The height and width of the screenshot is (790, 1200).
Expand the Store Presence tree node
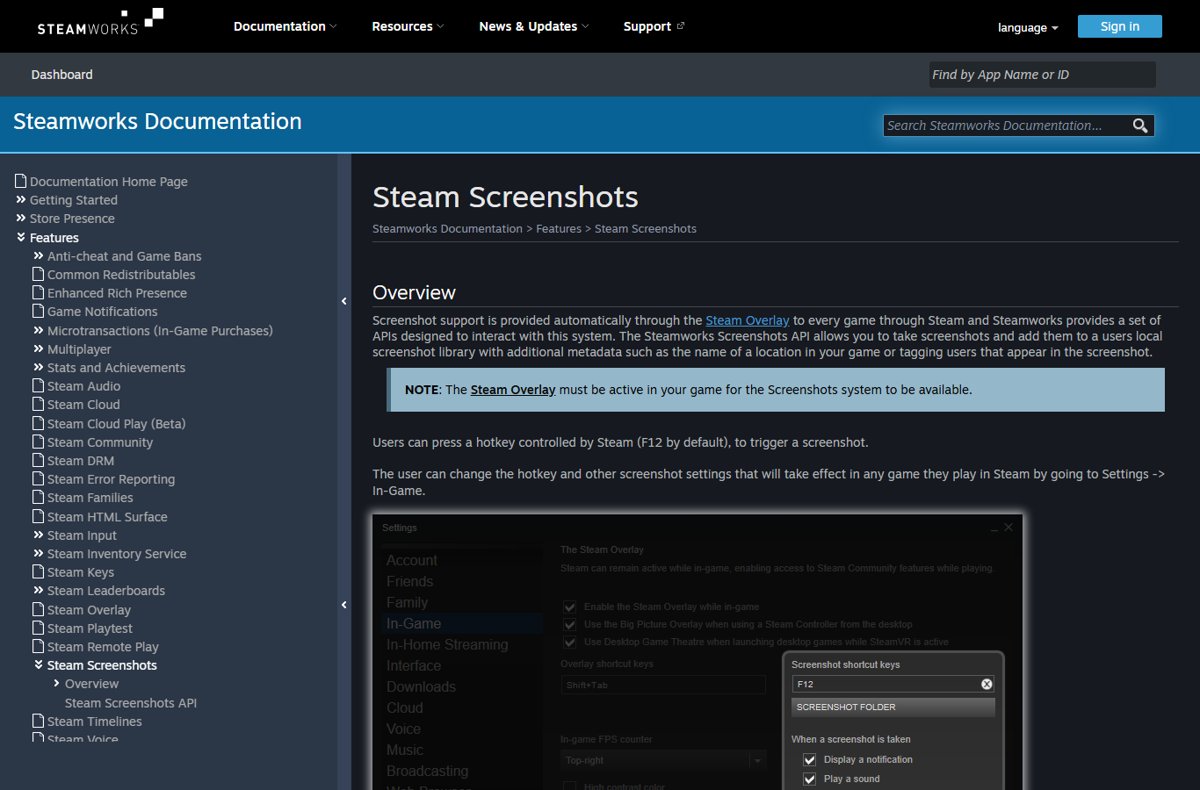point(21,218)
